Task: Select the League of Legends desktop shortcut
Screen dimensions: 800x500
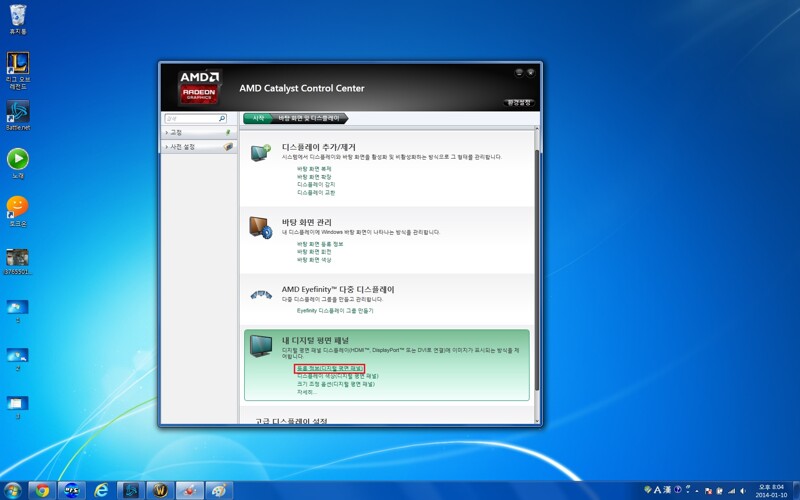Action: coord(18,70)
